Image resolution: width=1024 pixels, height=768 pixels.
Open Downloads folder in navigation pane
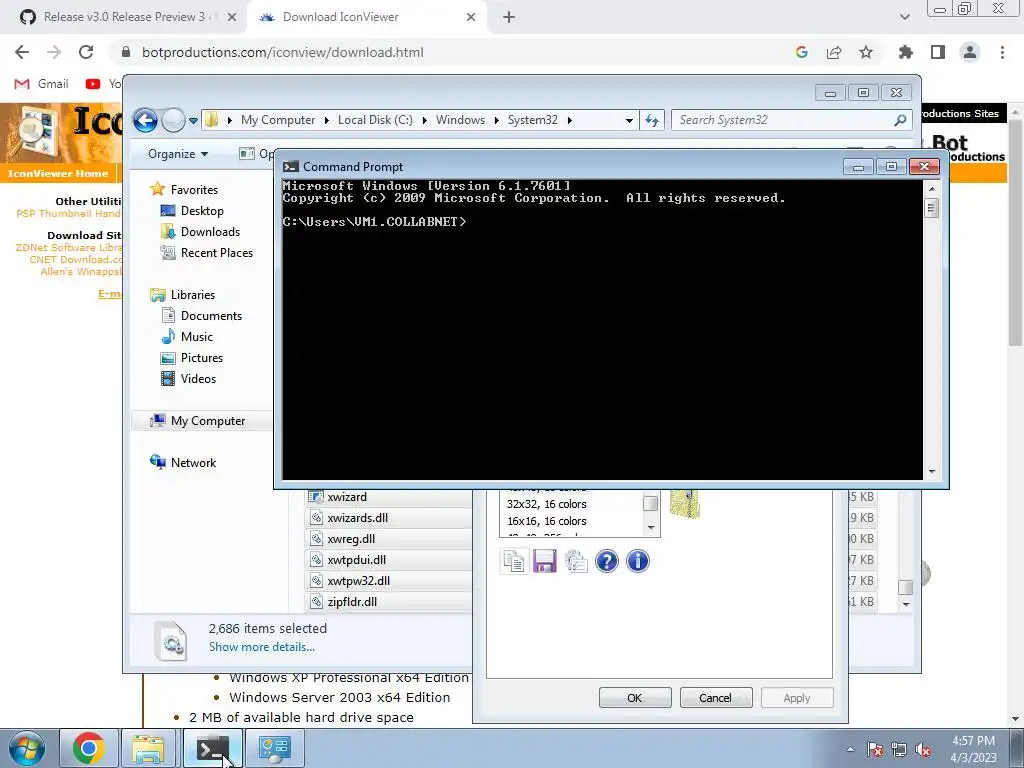point(210,232)
